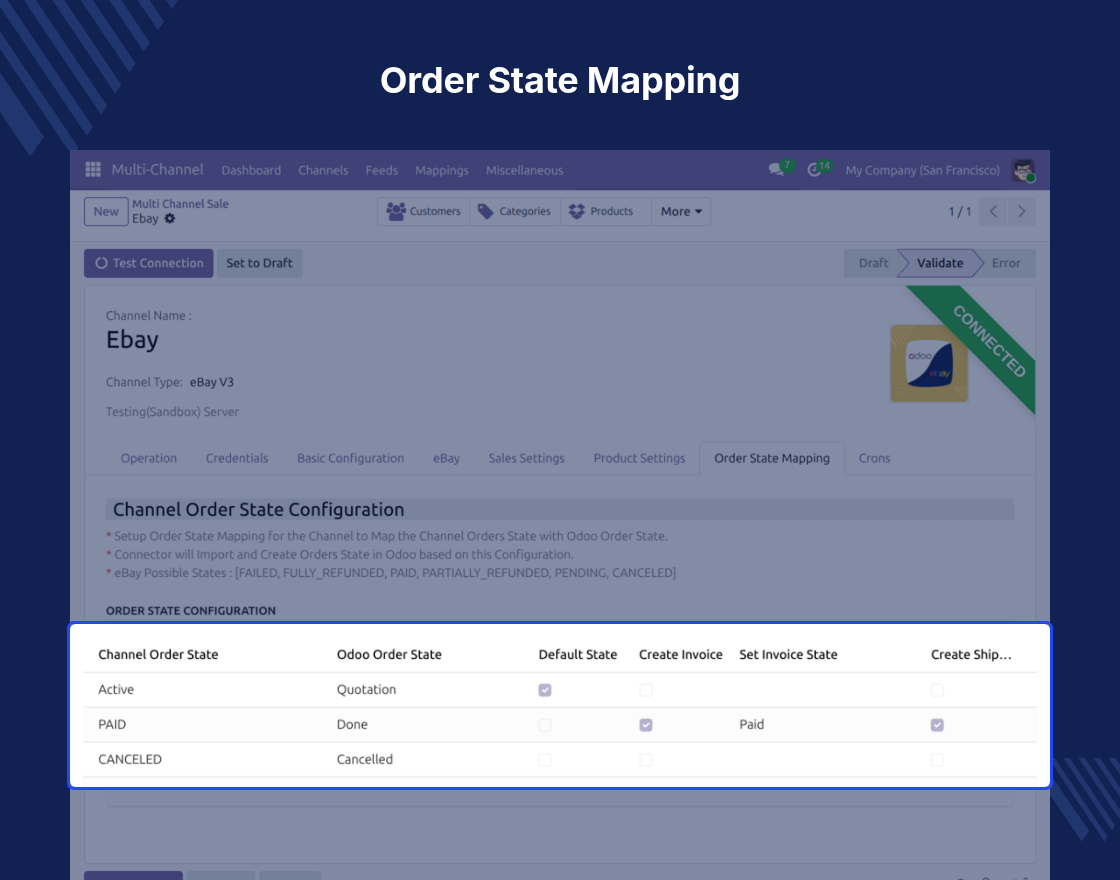Sort by Odoo Order State column header
1120x880 pixels.
point(389,654)
